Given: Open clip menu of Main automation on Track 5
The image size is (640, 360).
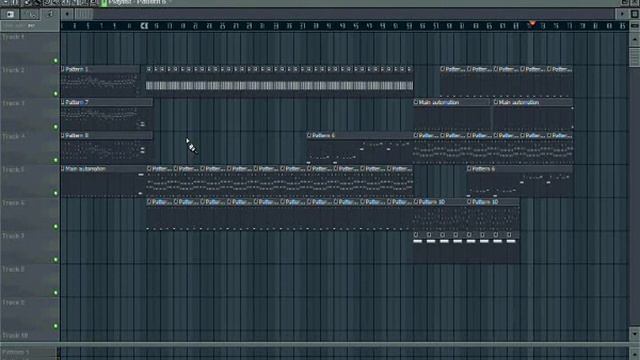Looking at the screenshot, I should click(63, 169).
